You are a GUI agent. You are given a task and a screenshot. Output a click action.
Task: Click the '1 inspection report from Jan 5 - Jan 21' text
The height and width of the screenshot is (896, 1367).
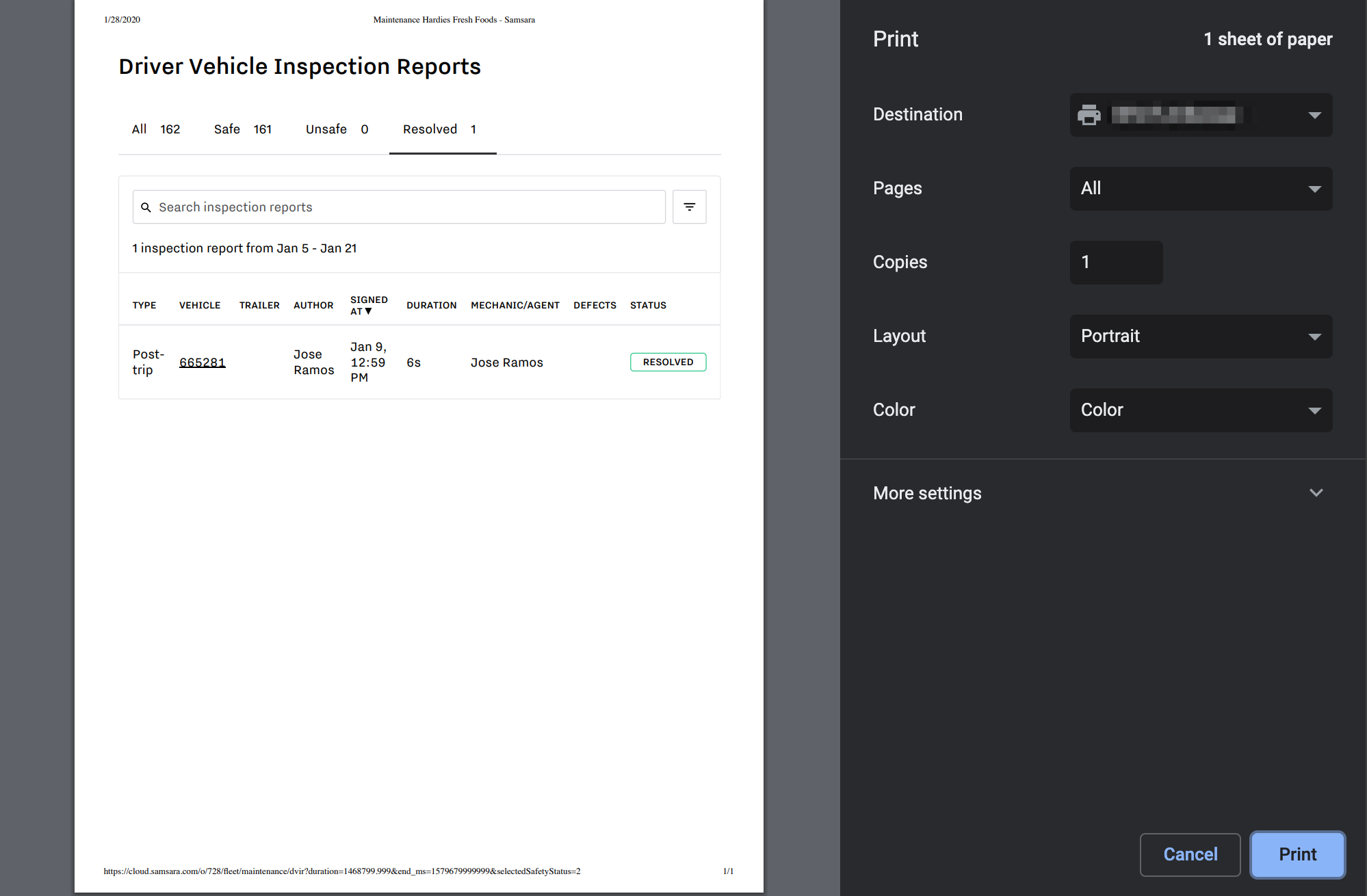[x=244, y=248]
